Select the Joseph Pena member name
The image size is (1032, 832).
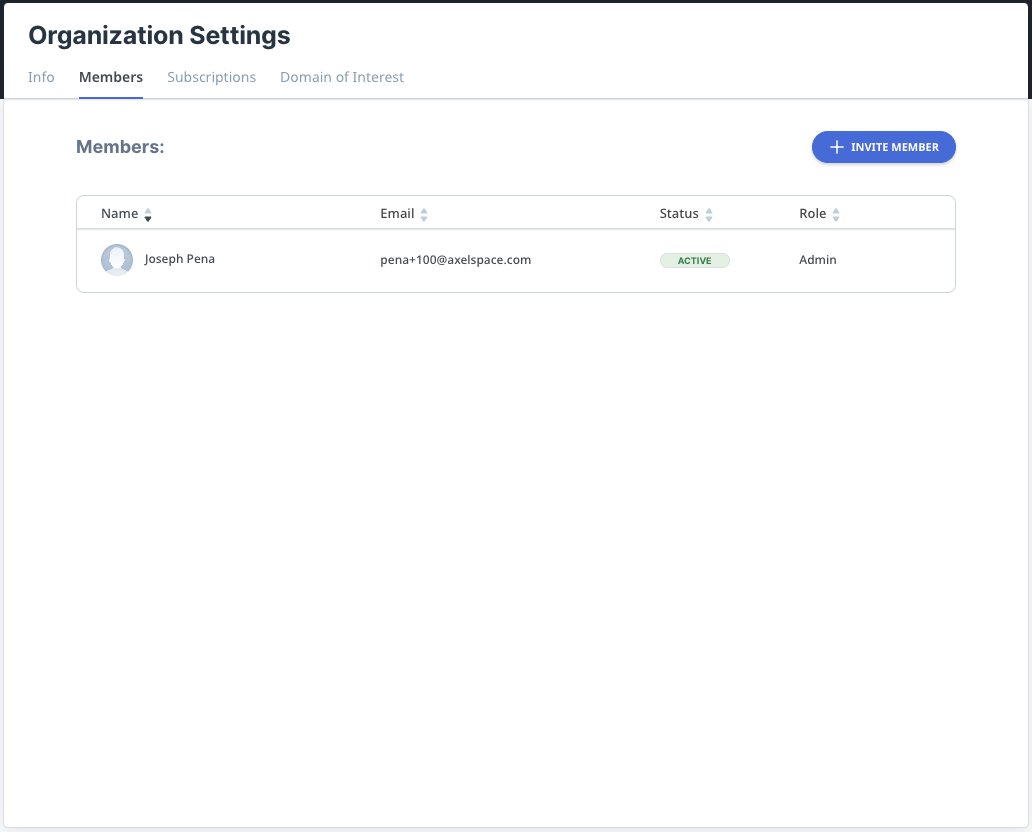pyautogui.click(x=179, y=259)
